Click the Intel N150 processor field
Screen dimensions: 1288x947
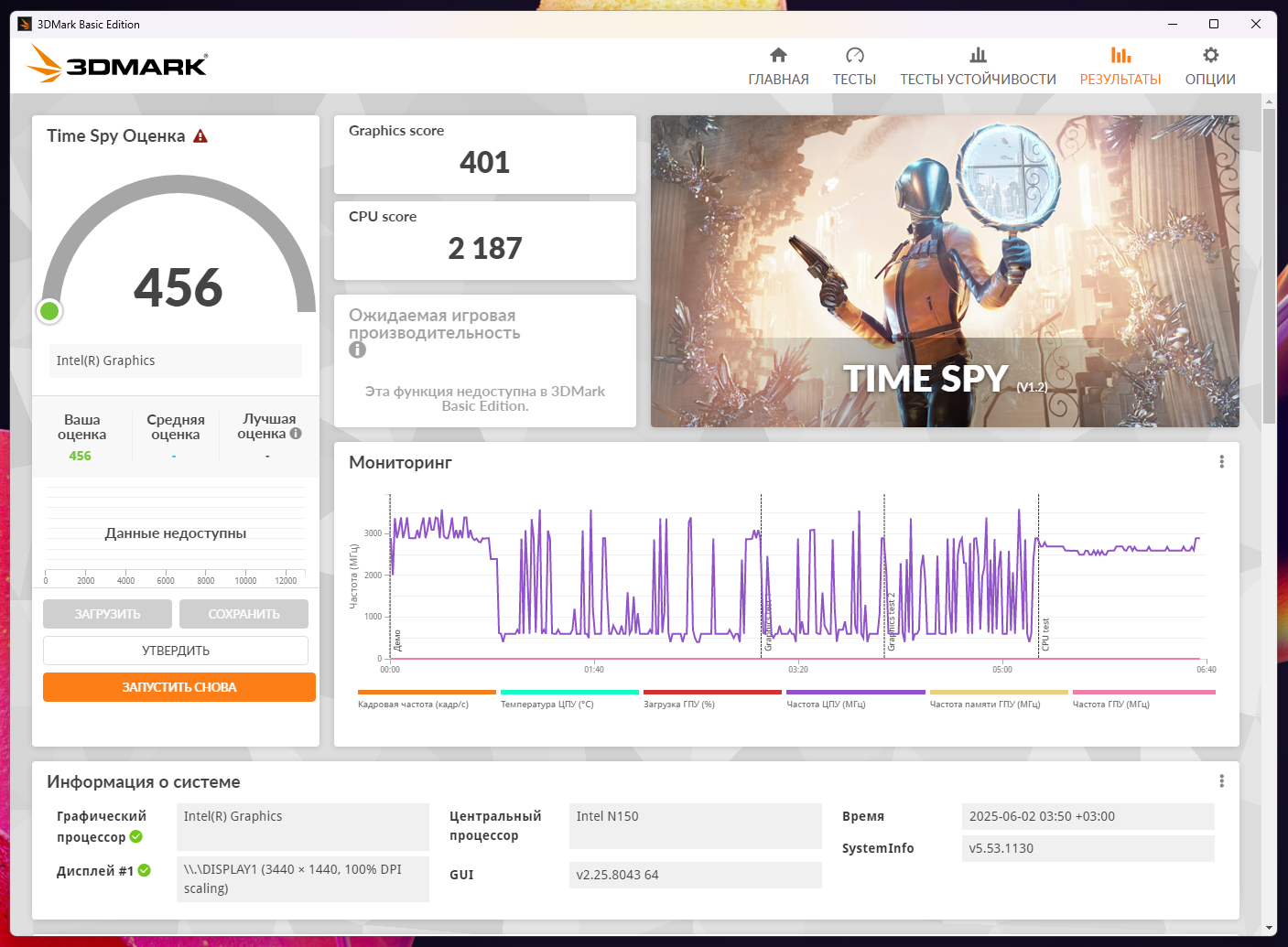695,826
